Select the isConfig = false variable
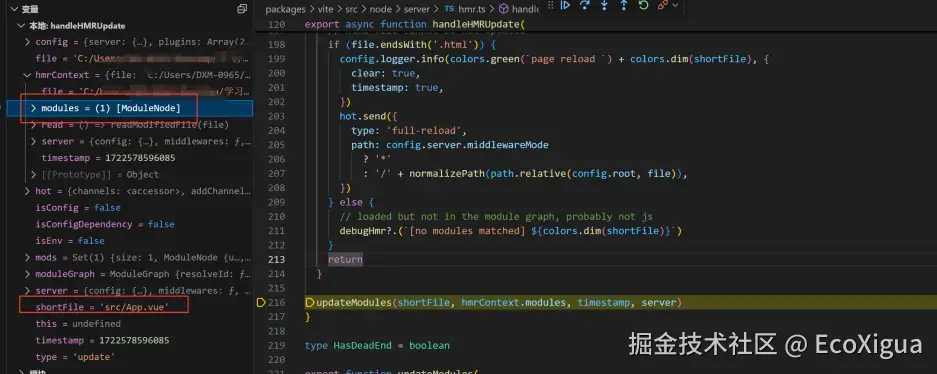 (x=78, y=208)
